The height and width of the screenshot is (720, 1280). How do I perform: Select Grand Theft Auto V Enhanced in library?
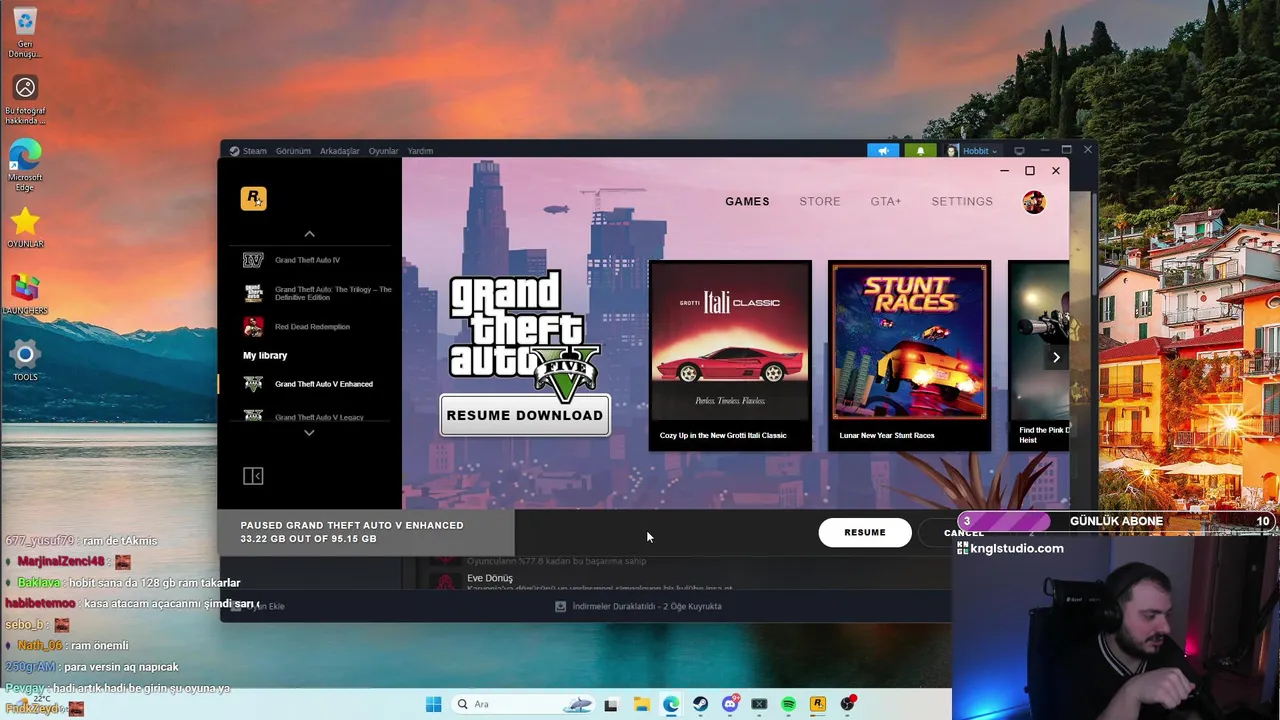pyautogui.click(x=310, y=384)
